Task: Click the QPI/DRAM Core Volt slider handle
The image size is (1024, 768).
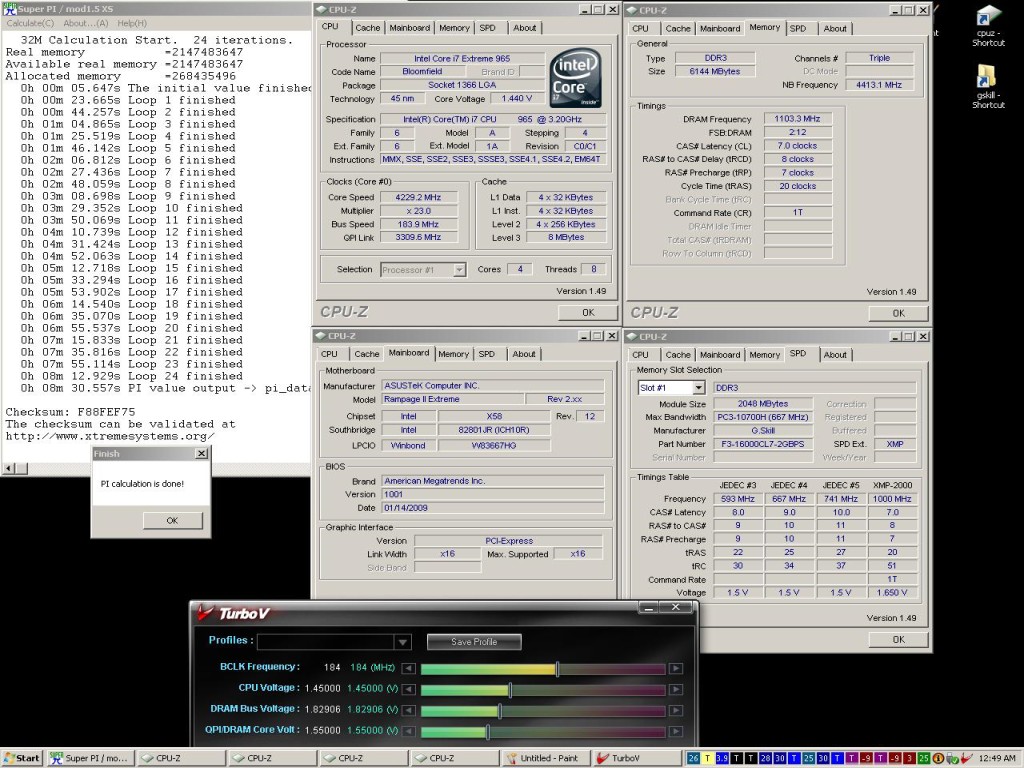Action: pos(488,731)
